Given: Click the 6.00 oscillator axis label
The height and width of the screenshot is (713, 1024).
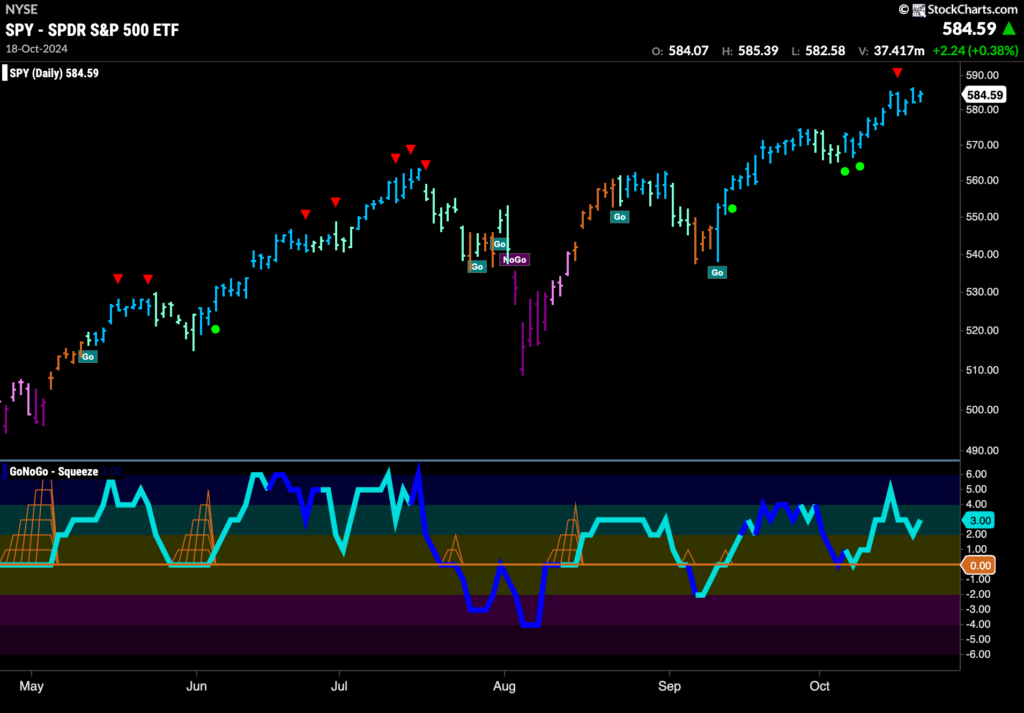Looking at the screenshot, I should pos(978,473).
